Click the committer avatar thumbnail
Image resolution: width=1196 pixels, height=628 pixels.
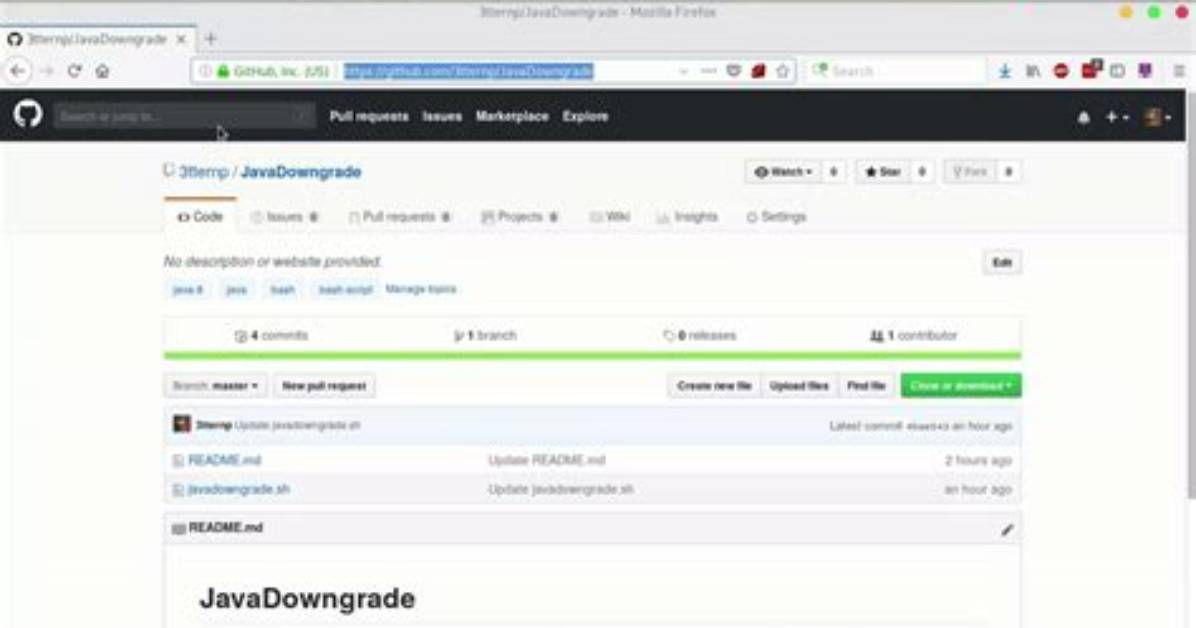click(x=182, y=424)
